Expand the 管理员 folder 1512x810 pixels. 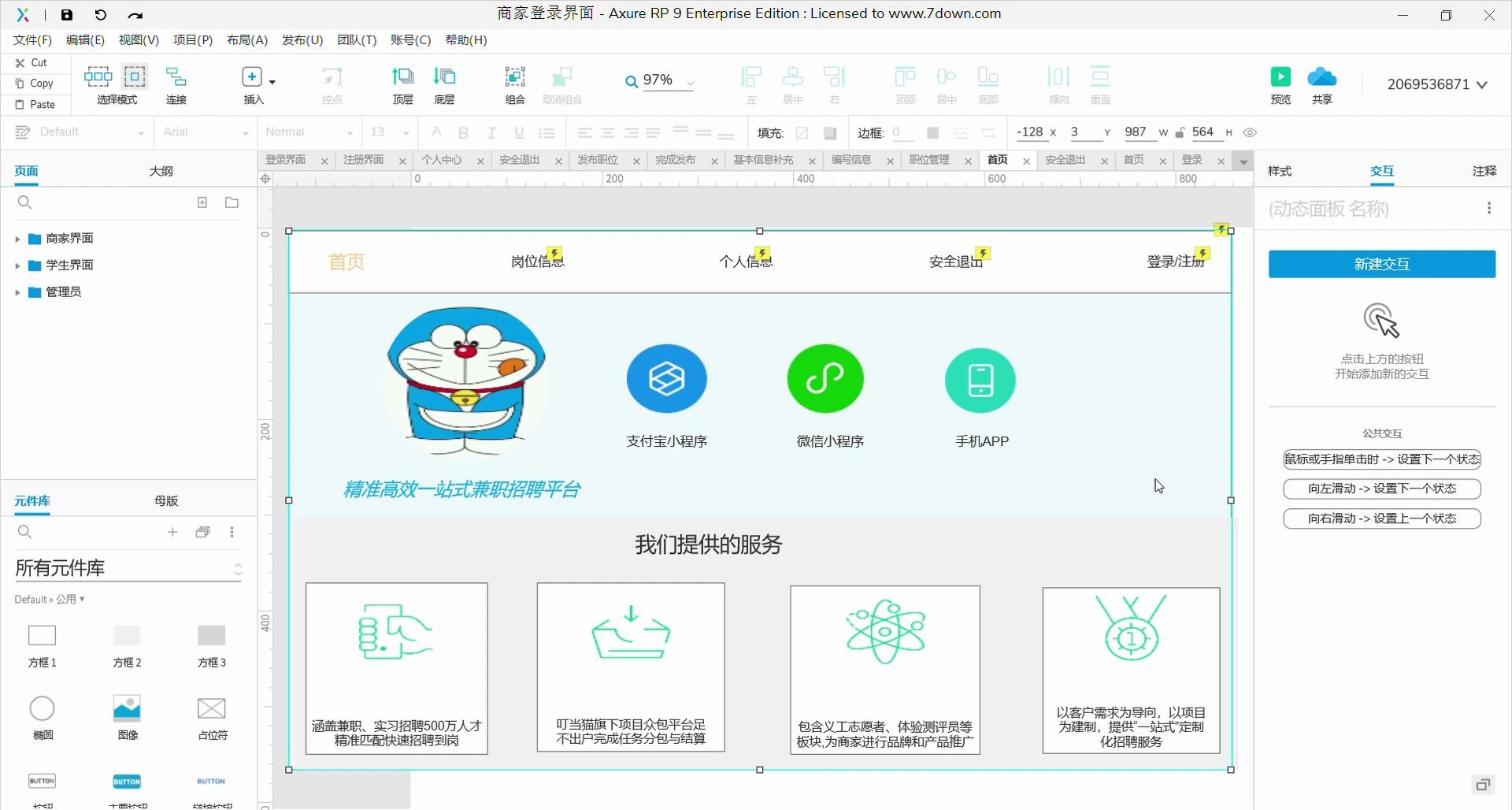17,292
